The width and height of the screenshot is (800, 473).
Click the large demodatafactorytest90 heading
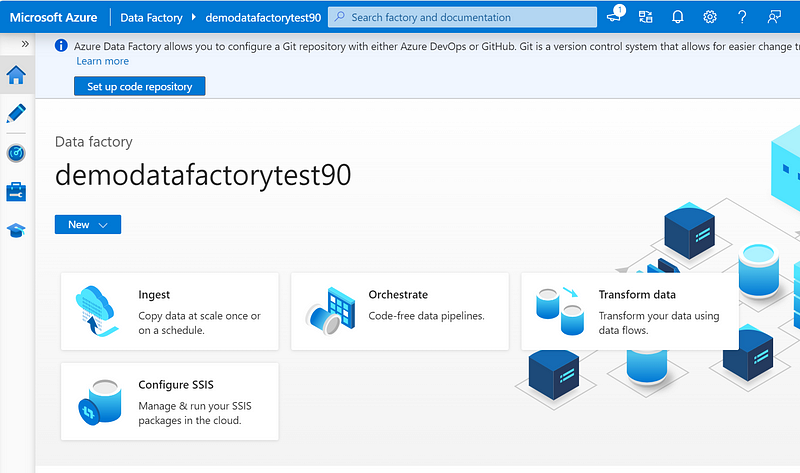tap(203, 175)
